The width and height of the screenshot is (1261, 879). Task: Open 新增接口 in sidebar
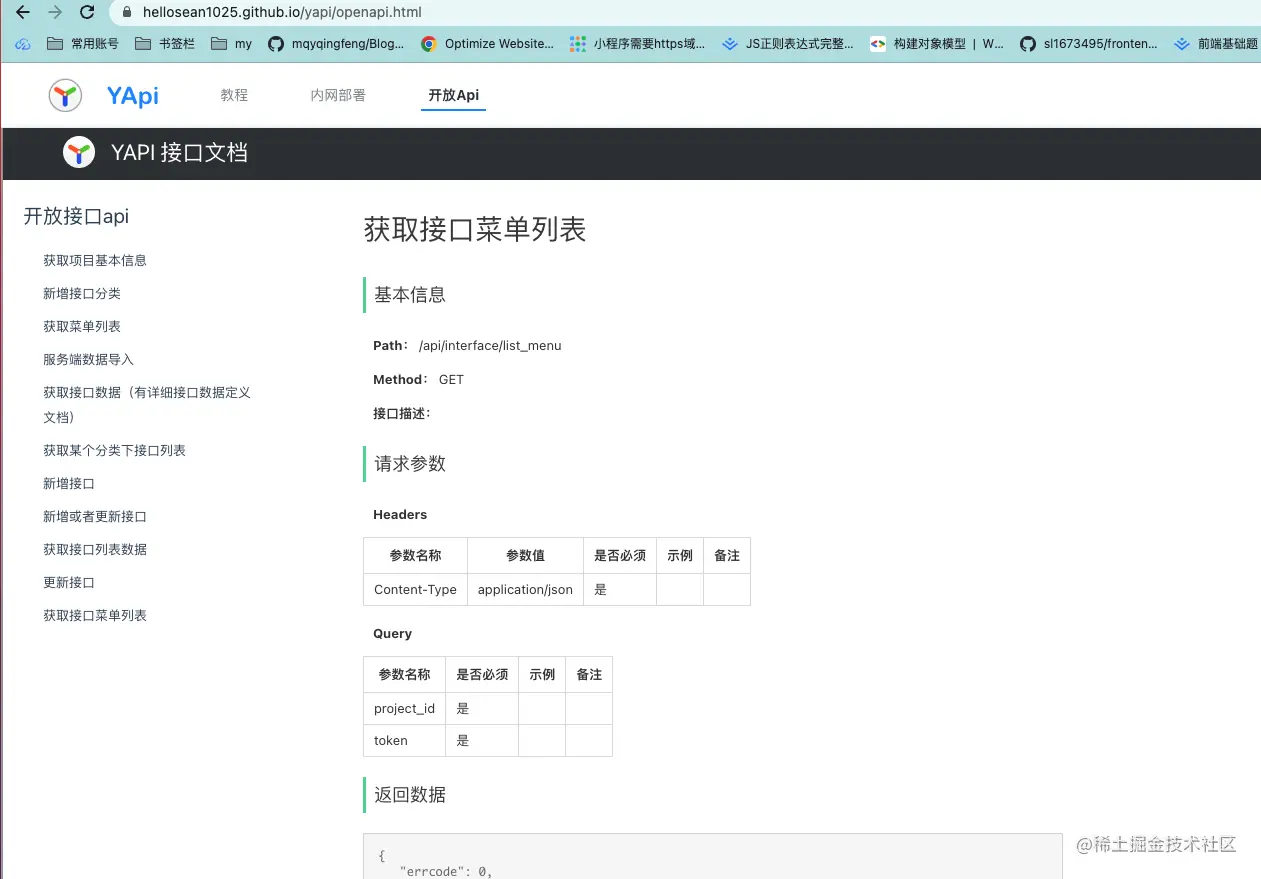69,483
